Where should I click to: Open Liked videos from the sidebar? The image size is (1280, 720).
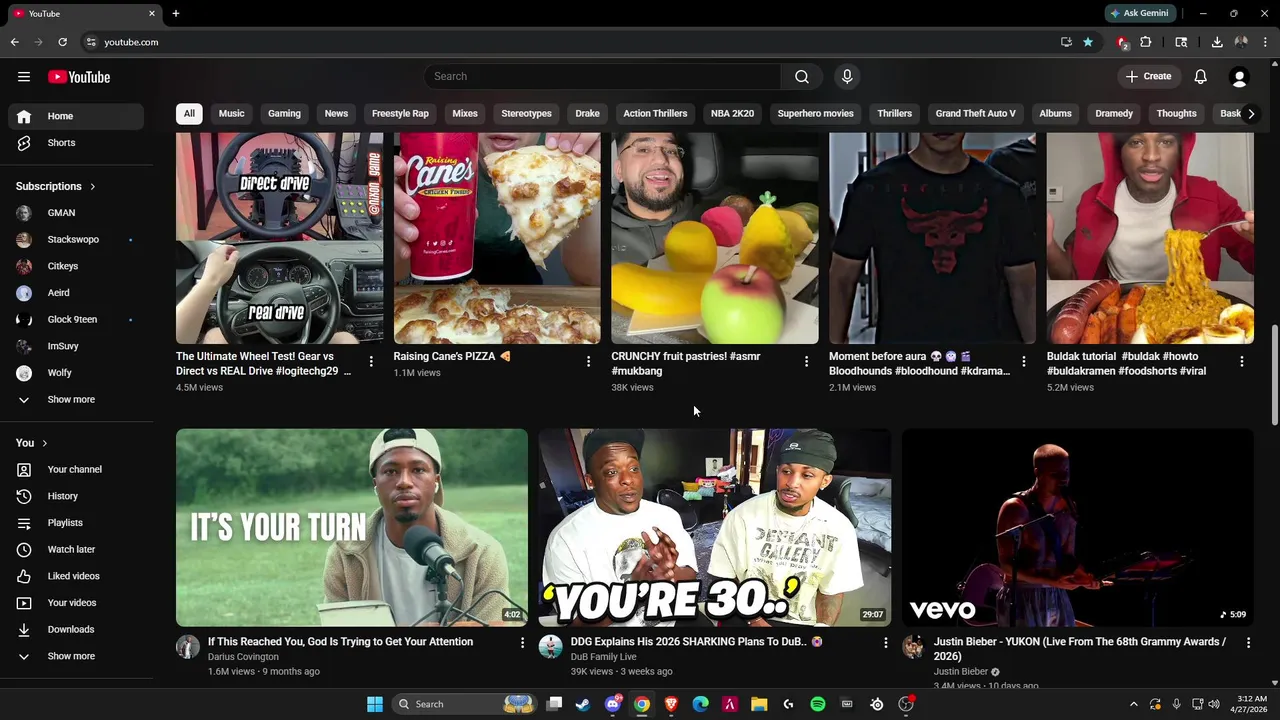point(76,576)
